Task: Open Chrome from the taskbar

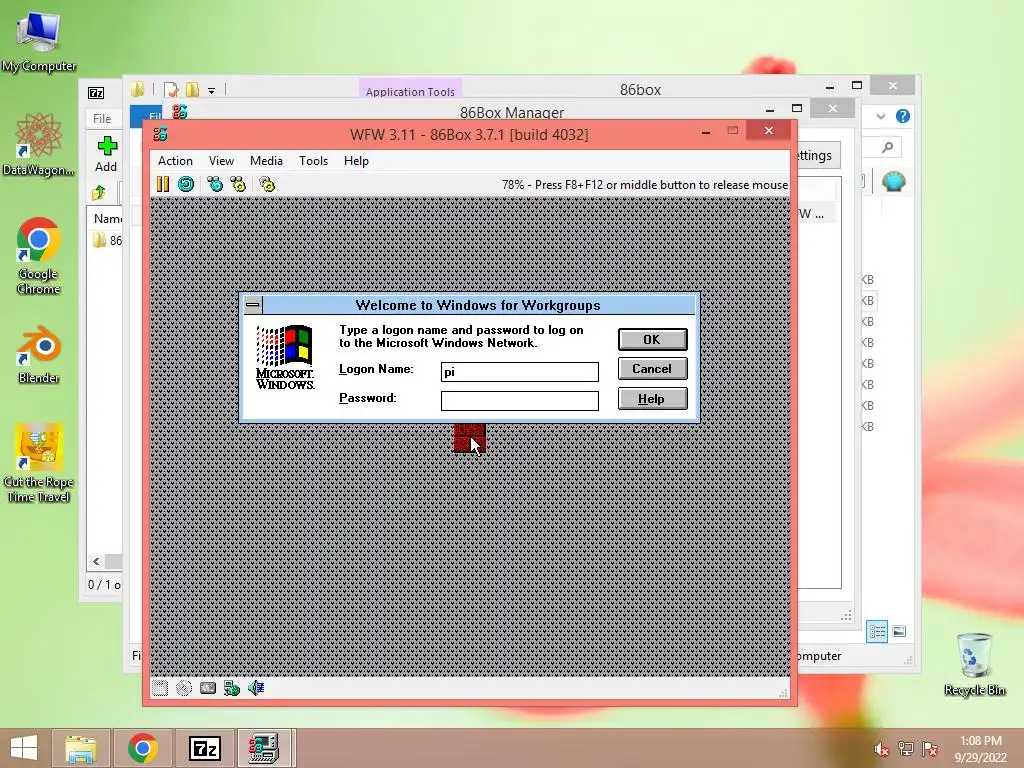Action: 142,748
